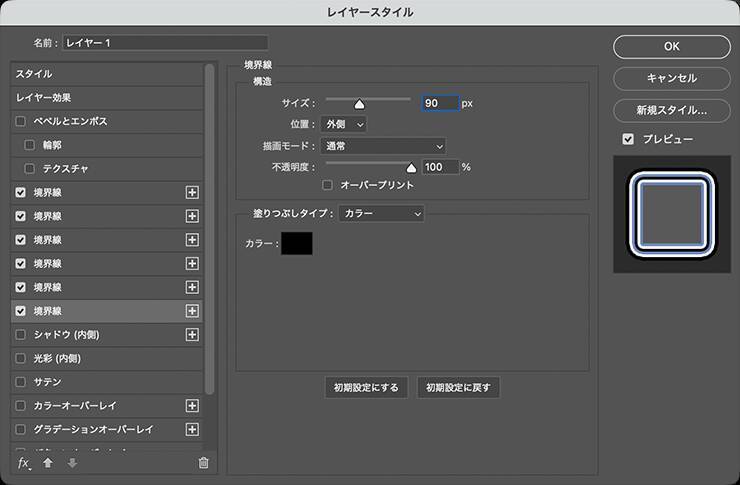The height and width of the screenshot is (485, 740).
Task: Click the style preview thumbnail
Action: 672,214
